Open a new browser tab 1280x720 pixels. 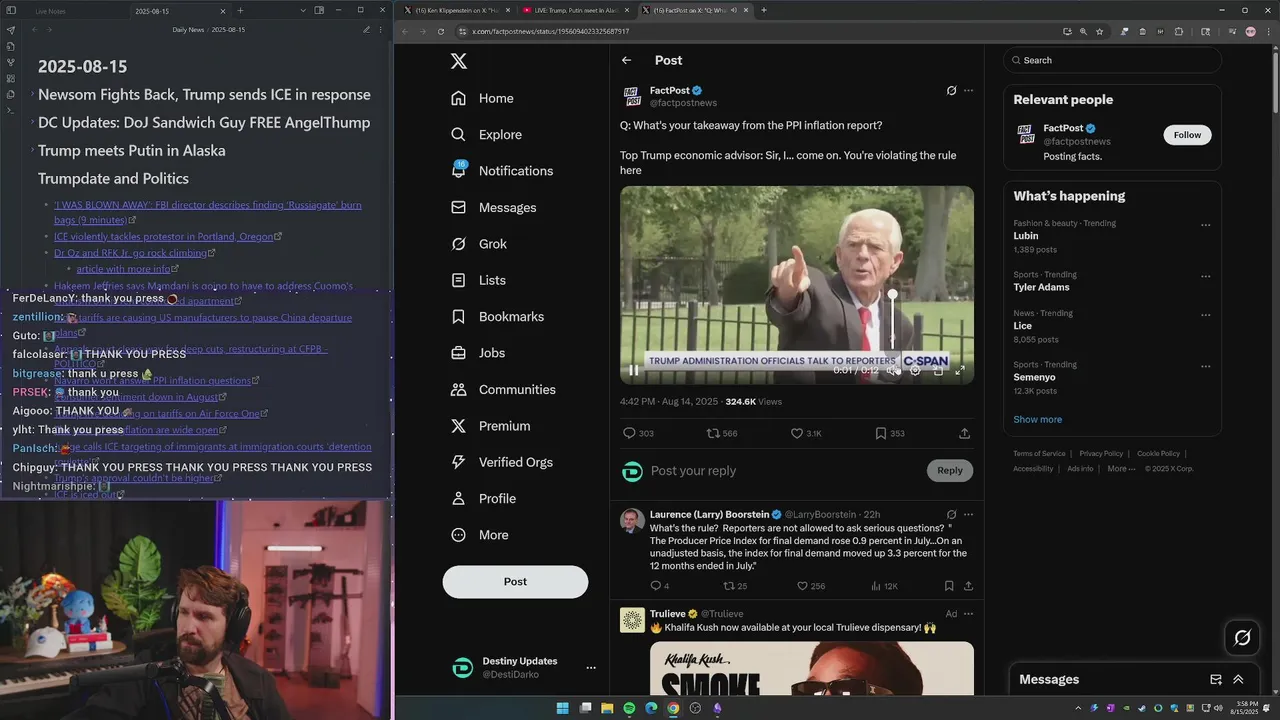click(x=764, y=10)
